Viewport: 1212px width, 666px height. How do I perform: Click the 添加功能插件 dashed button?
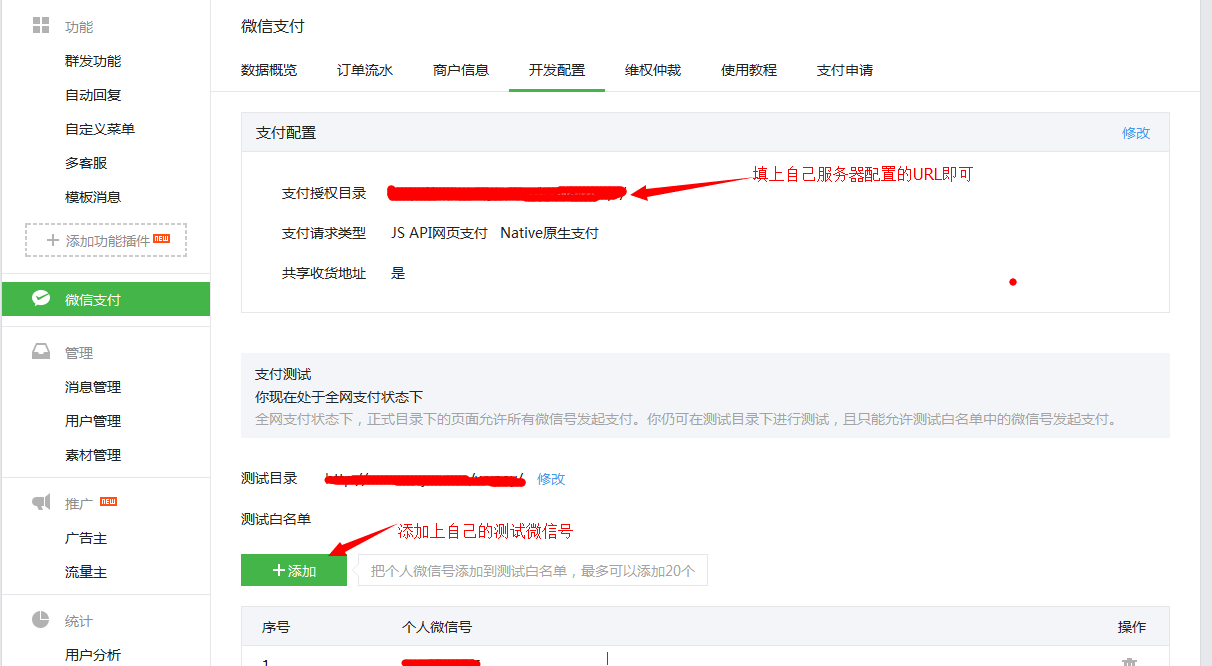tap(106, 240)
